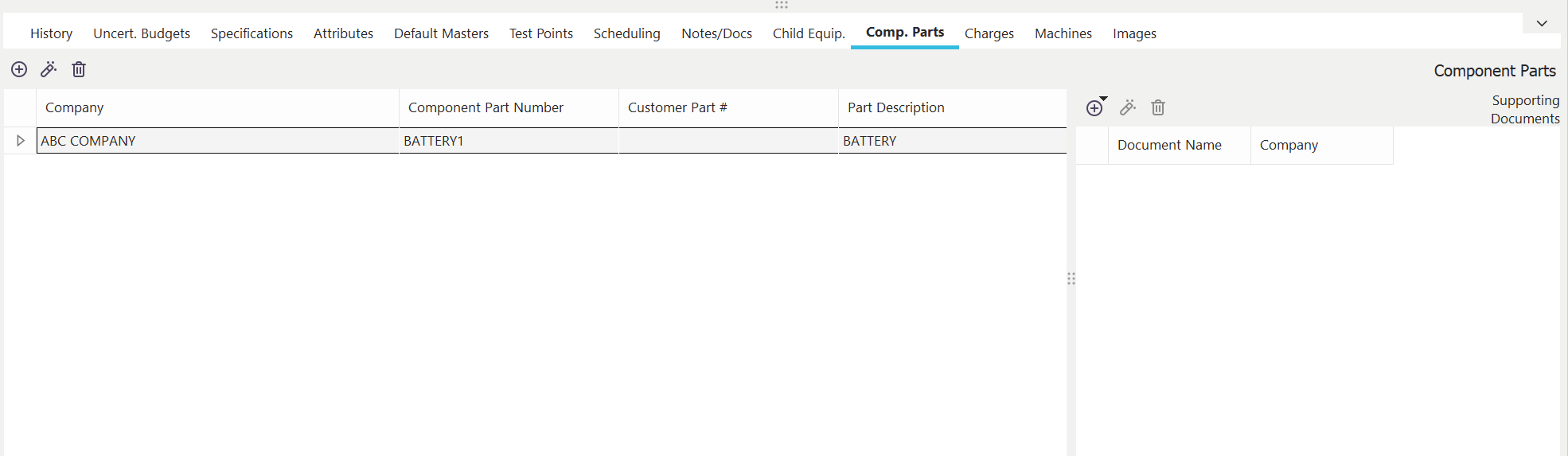Image resolution: width=1568 pixels, height=456 pixels.
Task: Go to the Specifications tab
Action: click(x=252, y=33)
